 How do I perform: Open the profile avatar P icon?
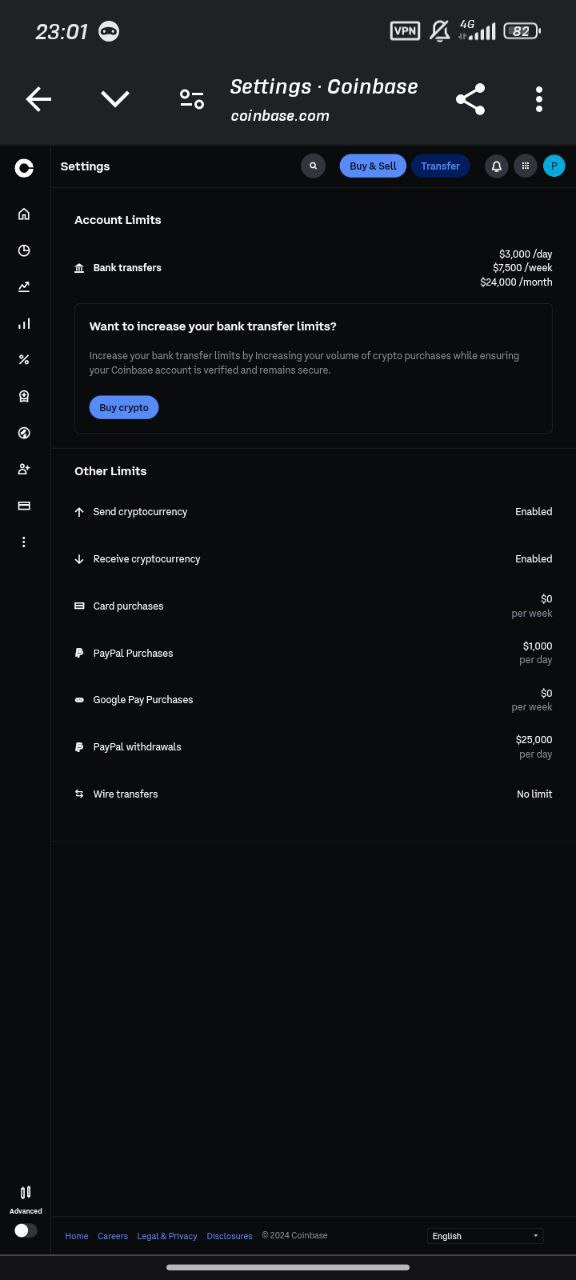[x=554, y=166]
